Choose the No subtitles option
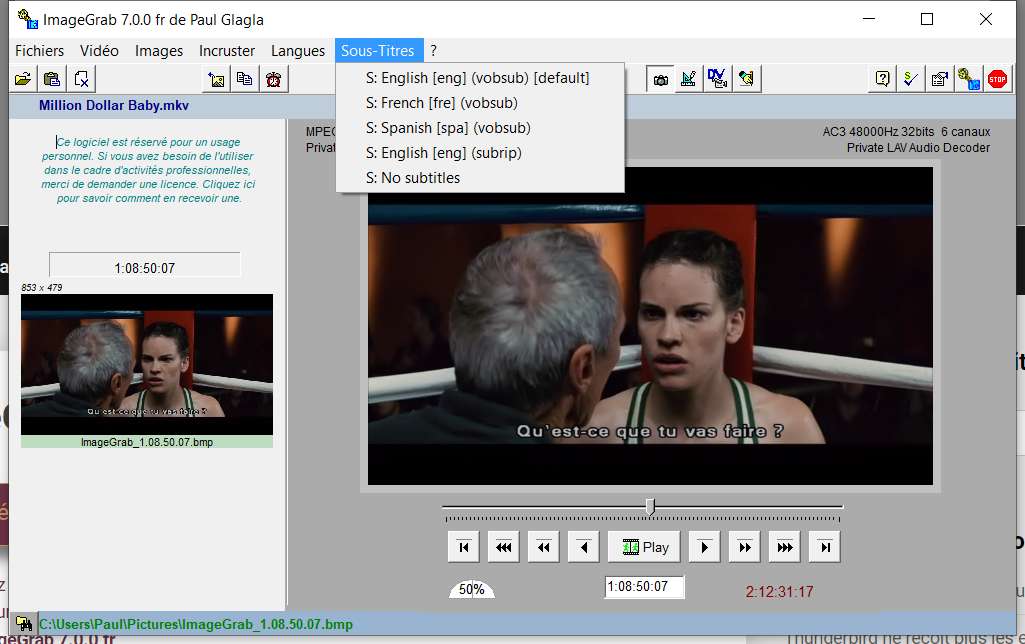1025x644 pixels. point(413,178)
